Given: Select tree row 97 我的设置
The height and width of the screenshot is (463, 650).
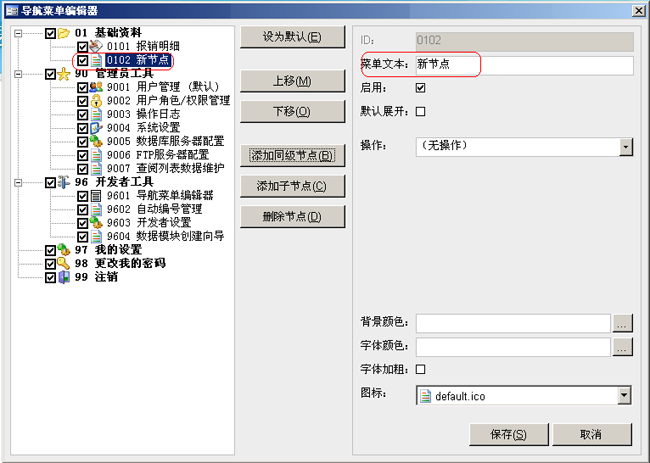Looking at the screenshot, I should pos(108,250).
